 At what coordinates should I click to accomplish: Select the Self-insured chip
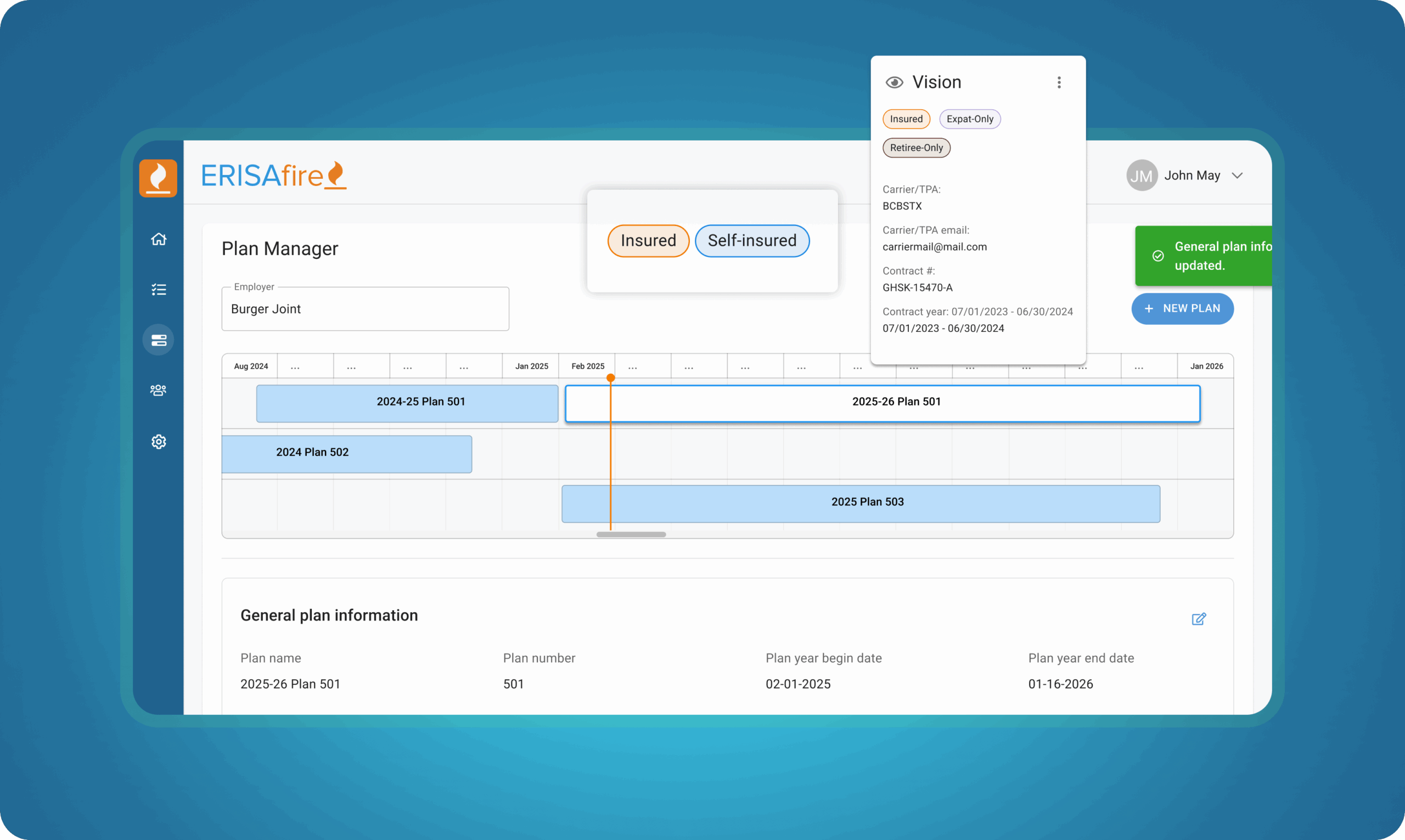pos(752,240)
